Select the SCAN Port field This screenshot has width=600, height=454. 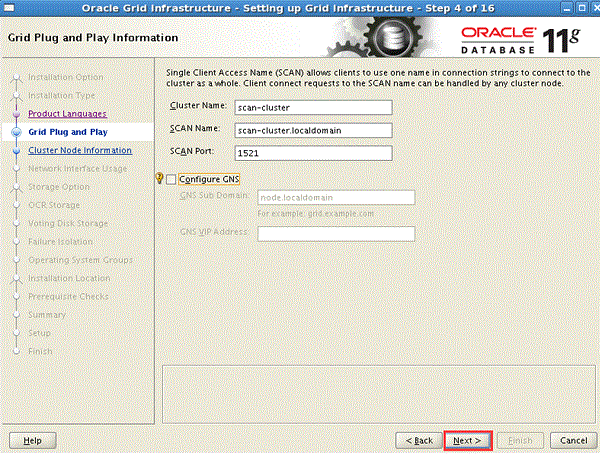[313, 153]
